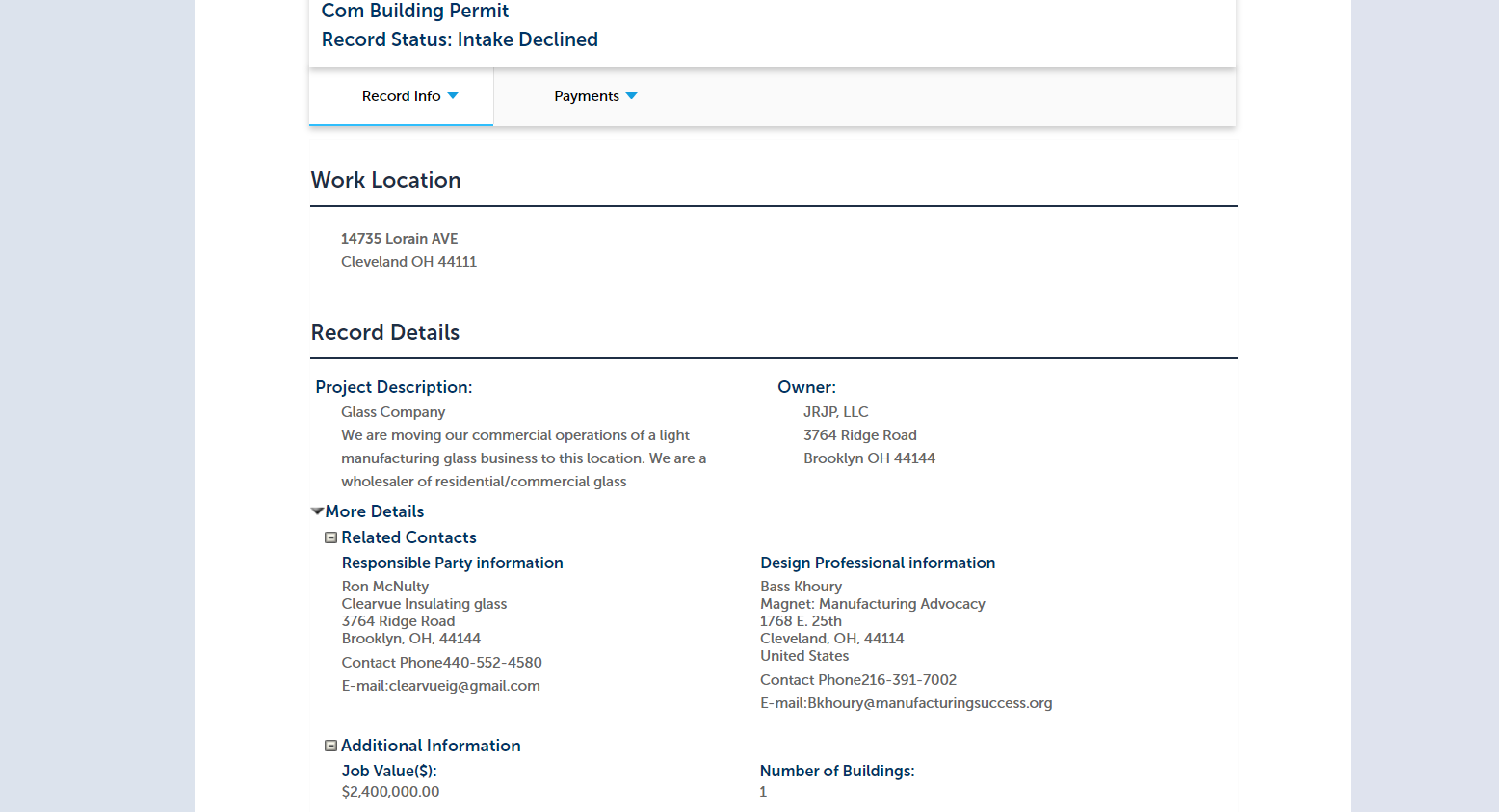Viewport: 1499px width, 812px height.
Task: Click the Job Value $2,400,000.00 amount
Action: click(x=390, y=792)
